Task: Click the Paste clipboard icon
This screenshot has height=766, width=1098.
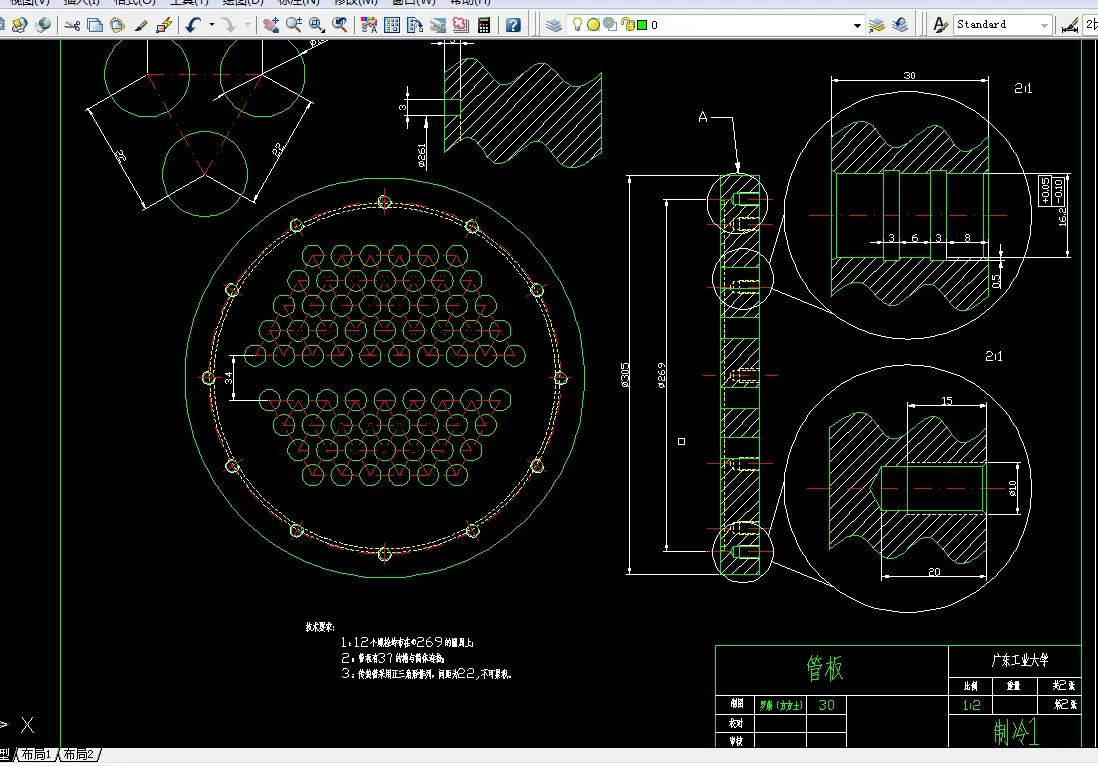Action: point(118,25)
